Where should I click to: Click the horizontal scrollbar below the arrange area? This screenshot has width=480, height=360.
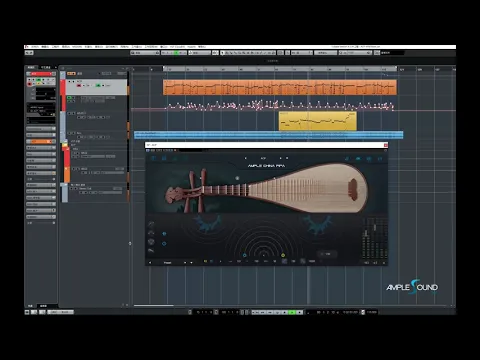[153, 305]
